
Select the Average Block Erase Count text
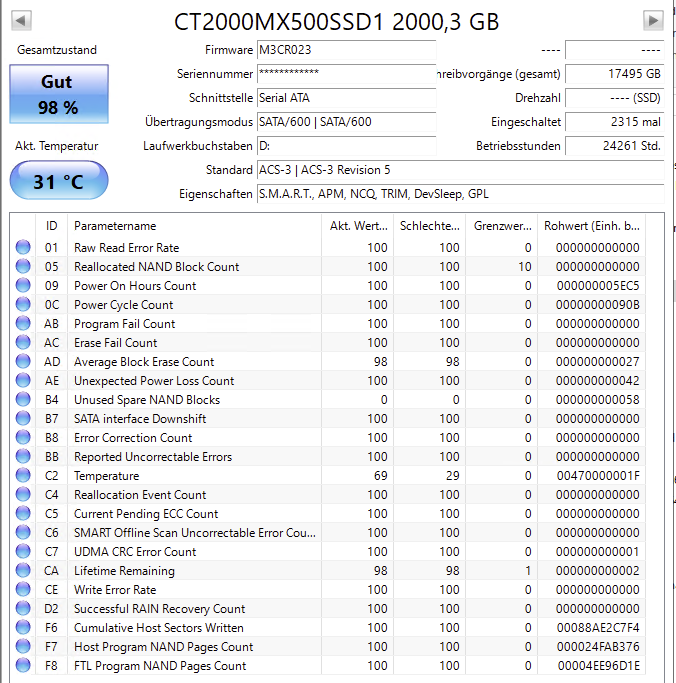pos(144,362)
